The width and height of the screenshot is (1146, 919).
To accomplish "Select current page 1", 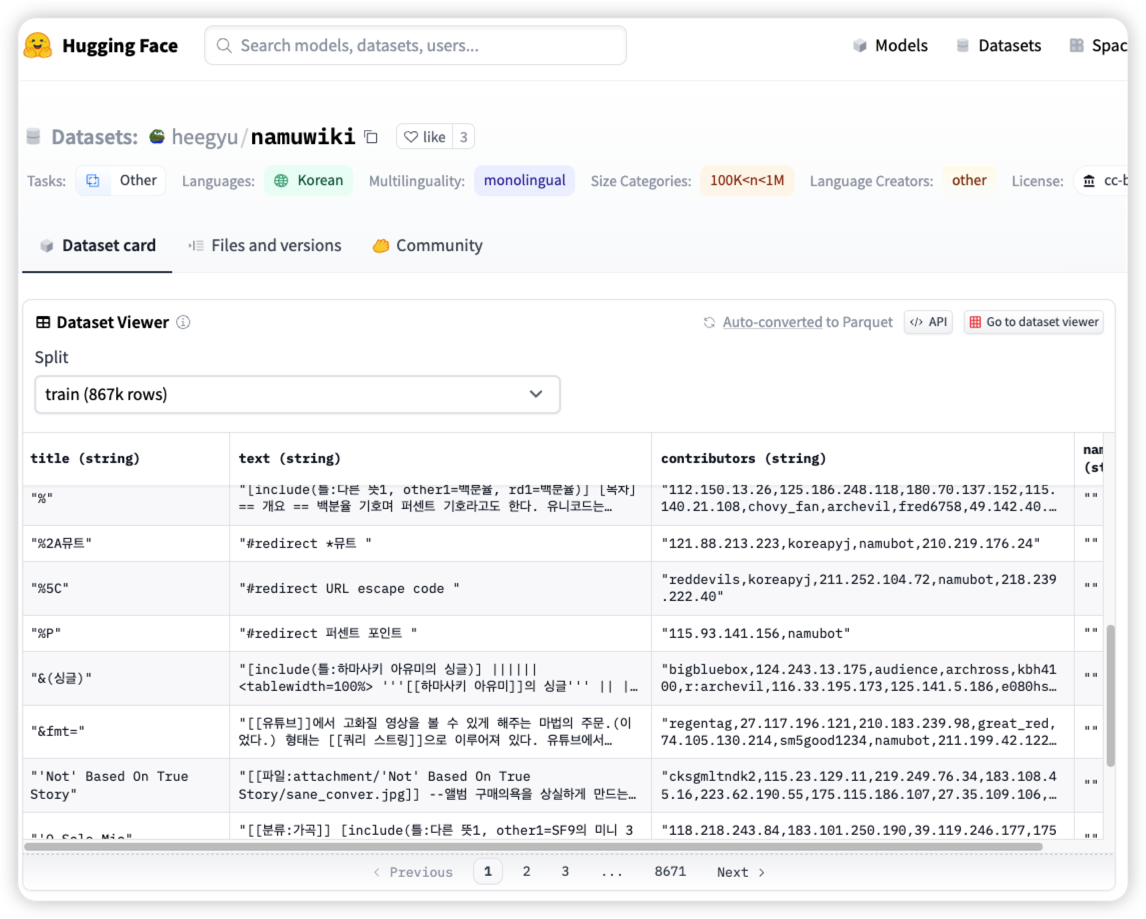I will click(x=487, y=871).
